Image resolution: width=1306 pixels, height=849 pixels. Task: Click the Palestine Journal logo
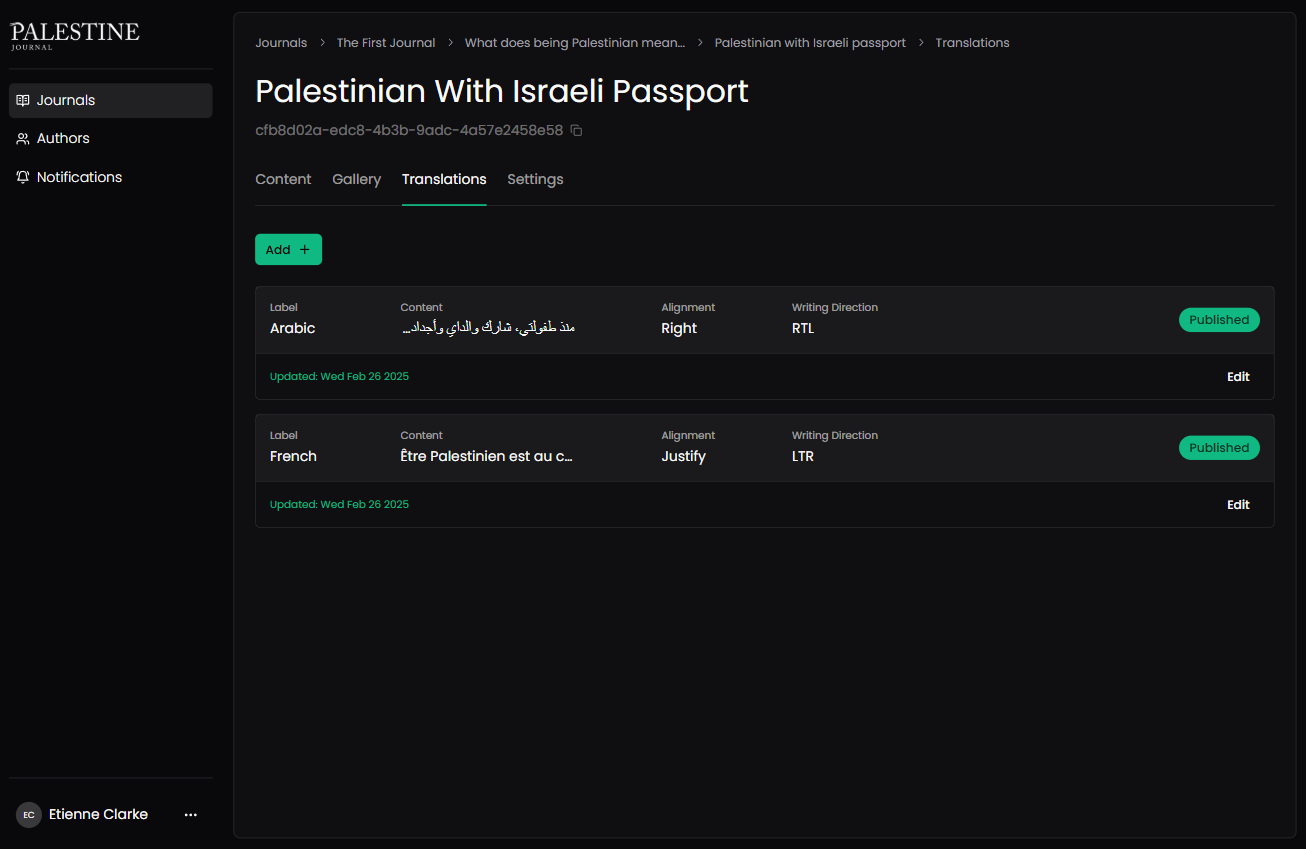75,35
